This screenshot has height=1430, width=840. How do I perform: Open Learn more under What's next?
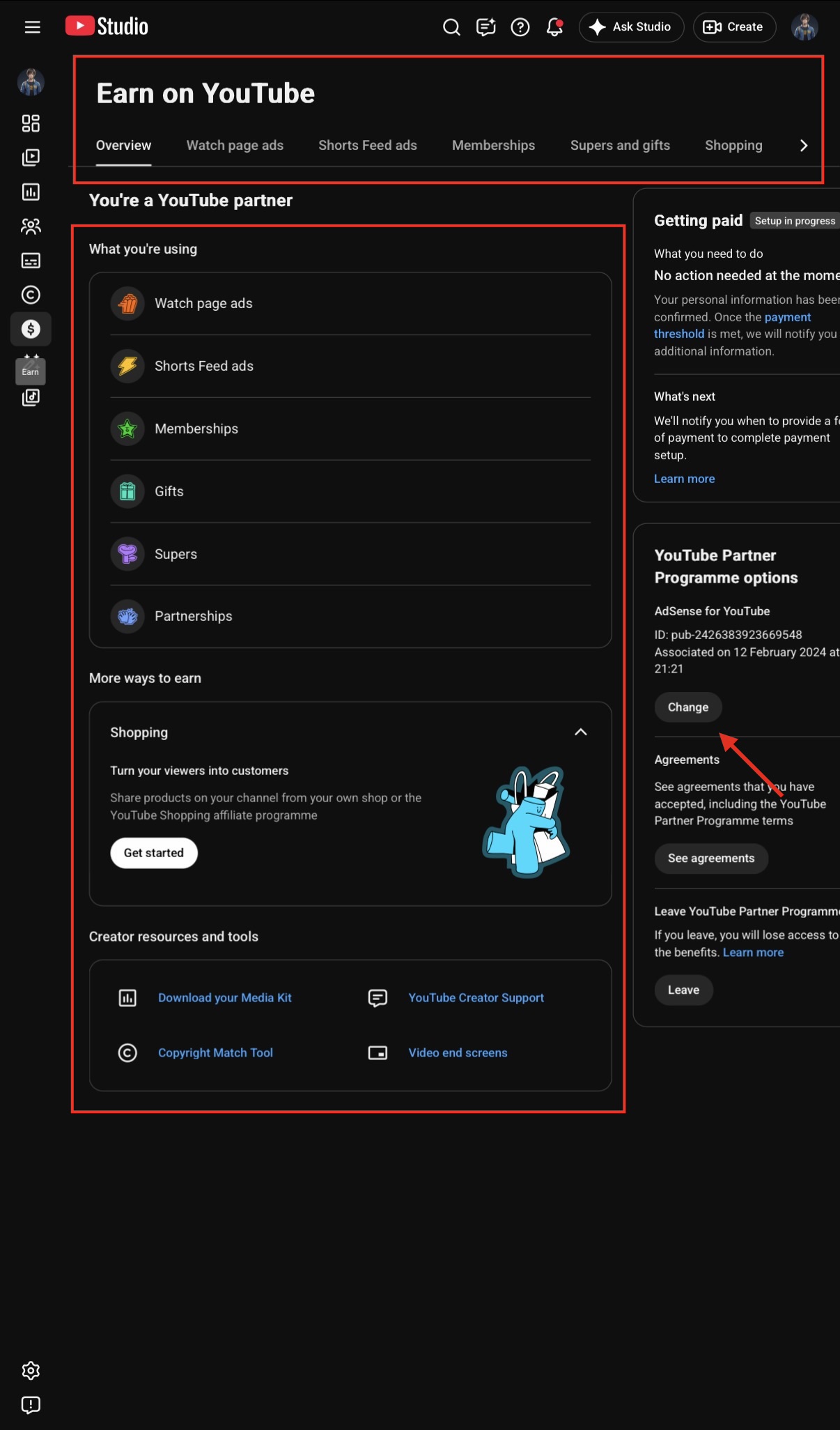click(x=684, y=479)
